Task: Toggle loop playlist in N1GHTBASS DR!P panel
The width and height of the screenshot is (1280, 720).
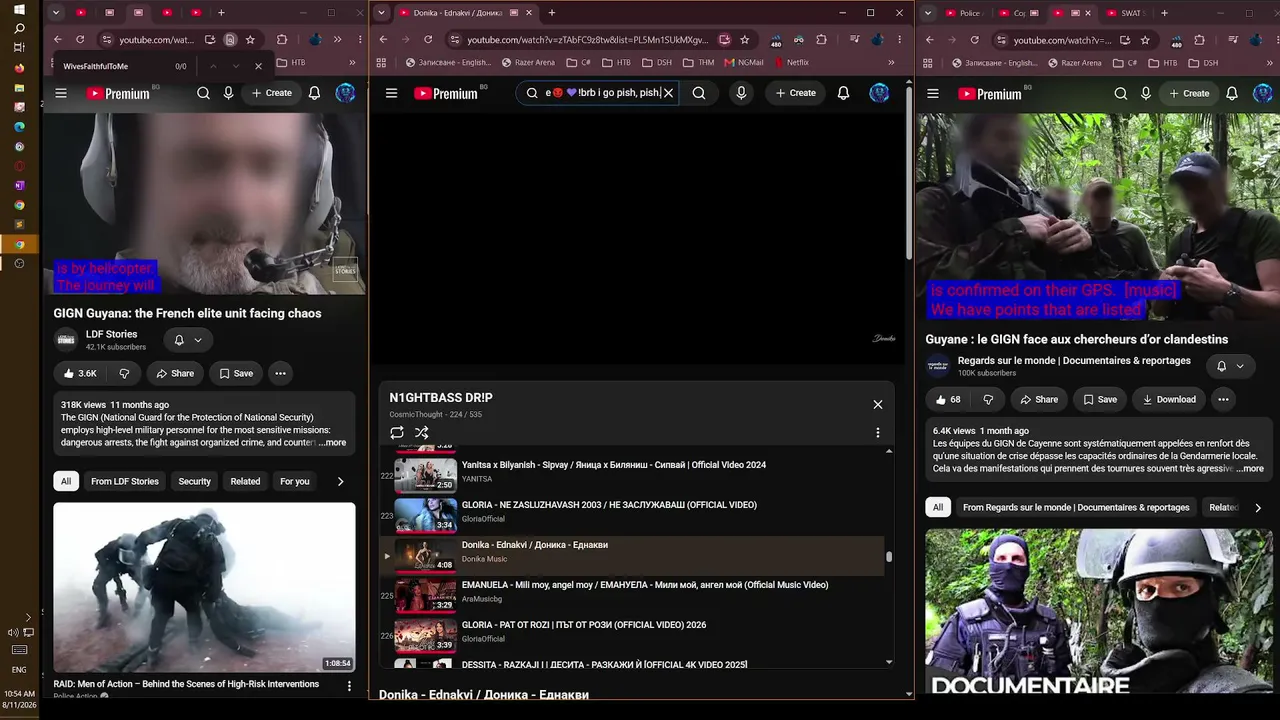Action: [397, 433]
